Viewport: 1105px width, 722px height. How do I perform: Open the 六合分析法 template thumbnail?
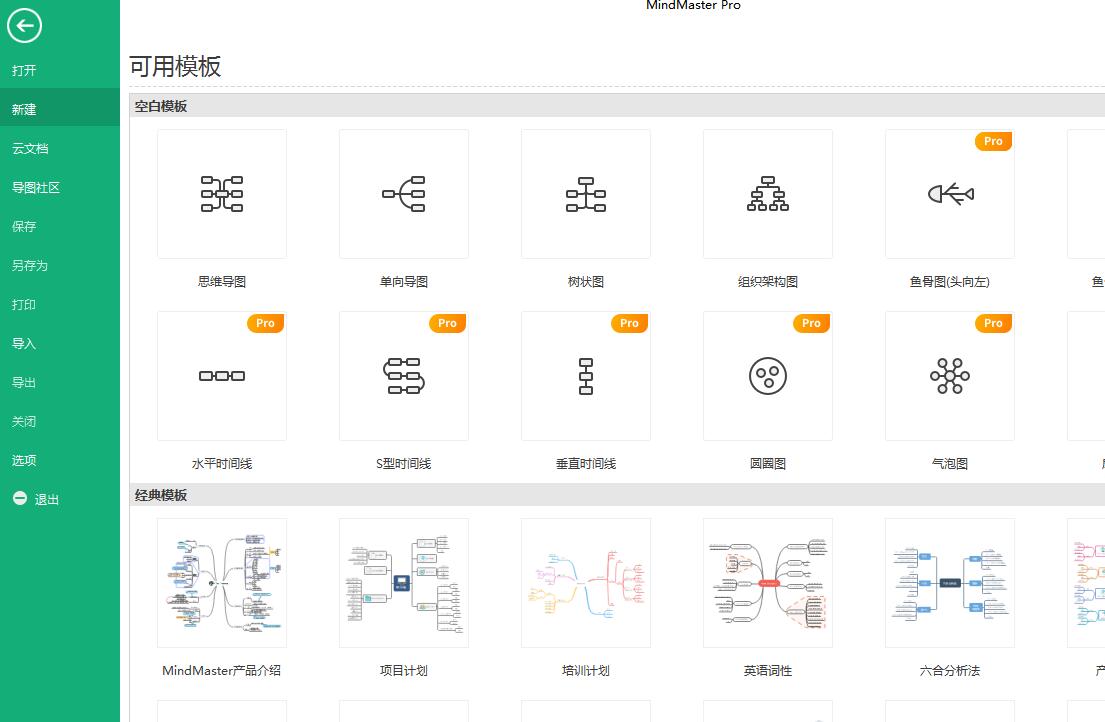(x=950, y=583)
